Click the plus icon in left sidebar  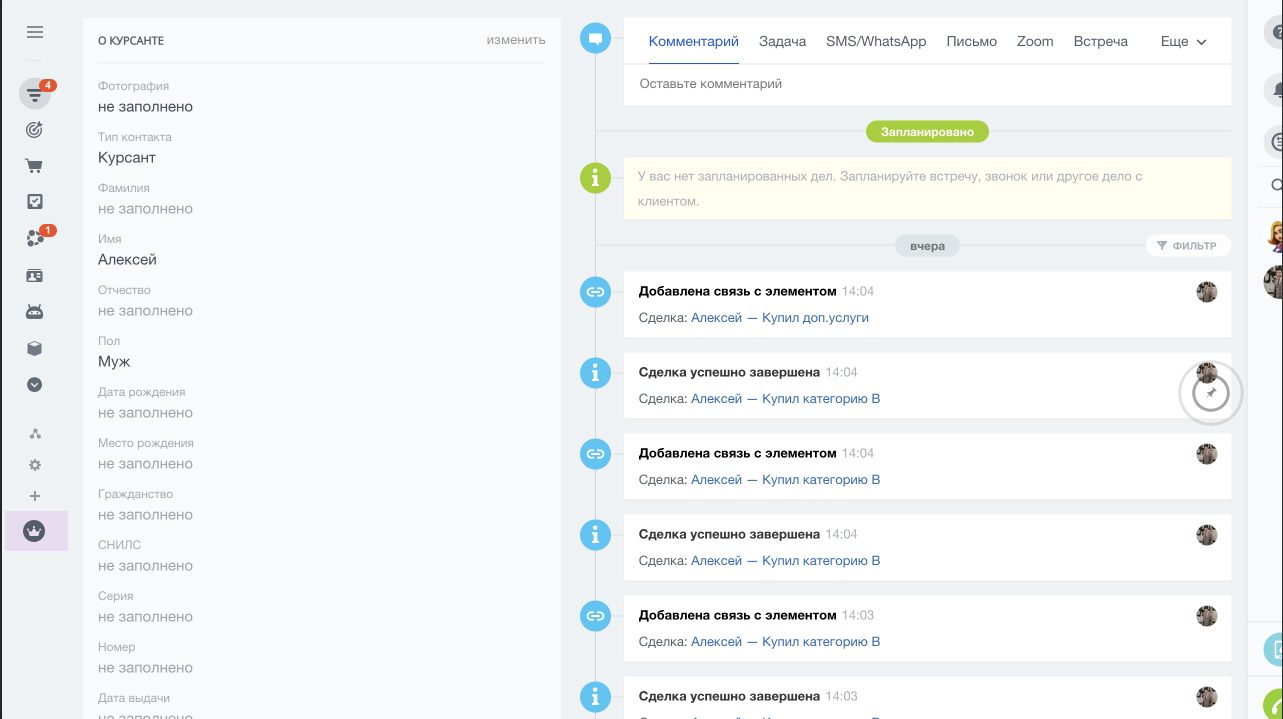point(35,496)
